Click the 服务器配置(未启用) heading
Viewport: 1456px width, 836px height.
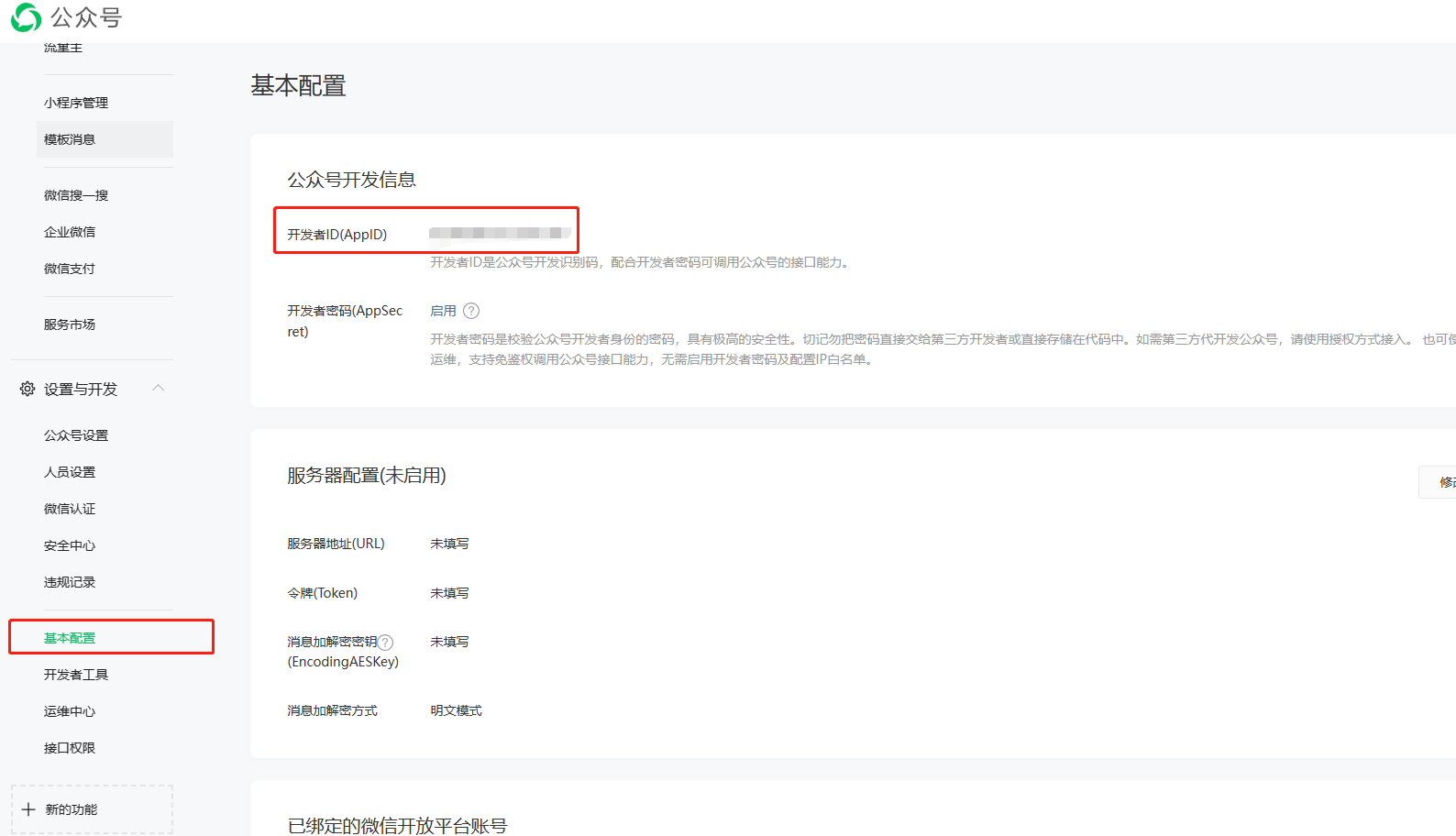tap(367, 476)
